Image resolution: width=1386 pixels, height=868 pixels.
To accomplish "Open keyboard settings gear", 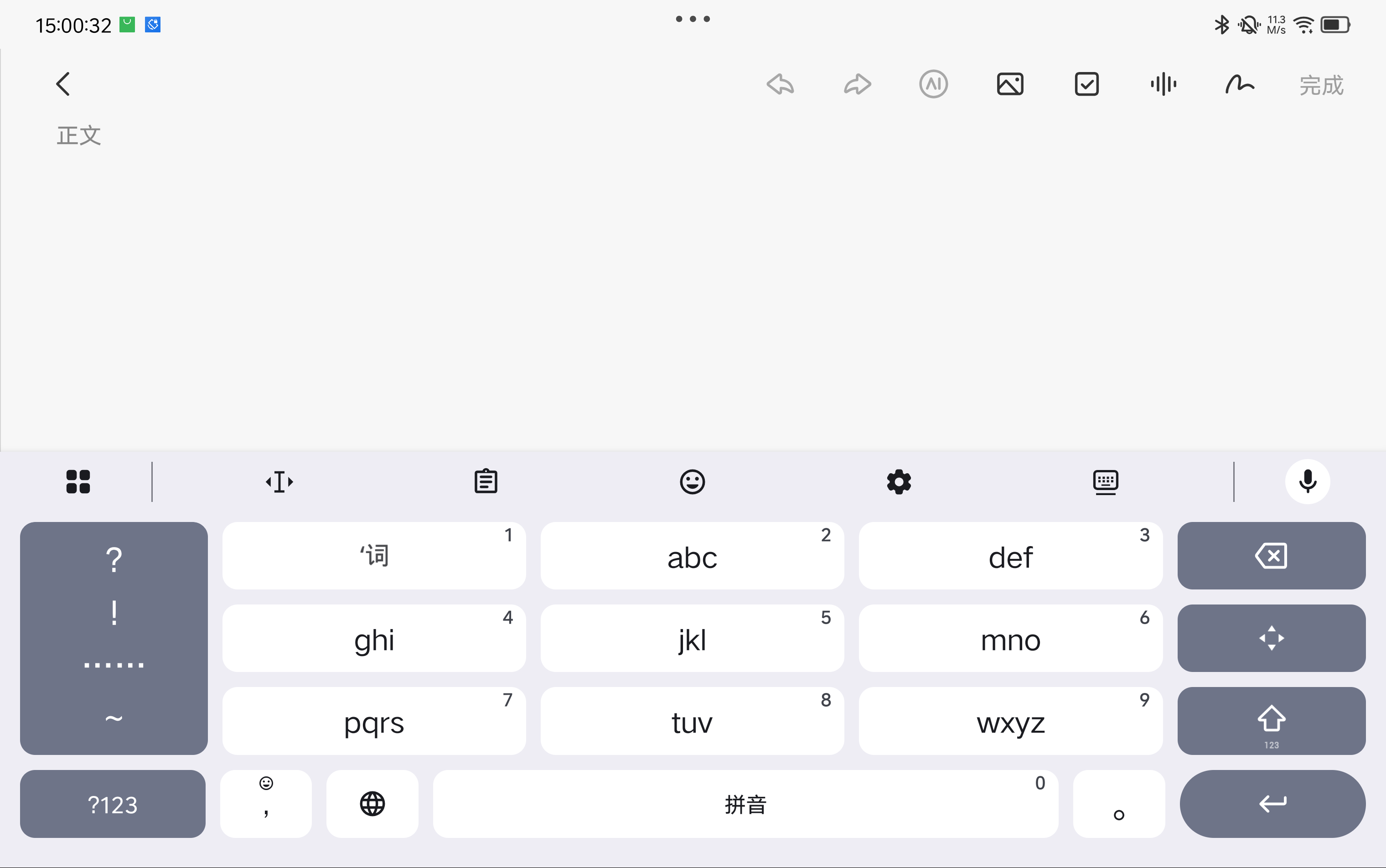I will point(899,482).
